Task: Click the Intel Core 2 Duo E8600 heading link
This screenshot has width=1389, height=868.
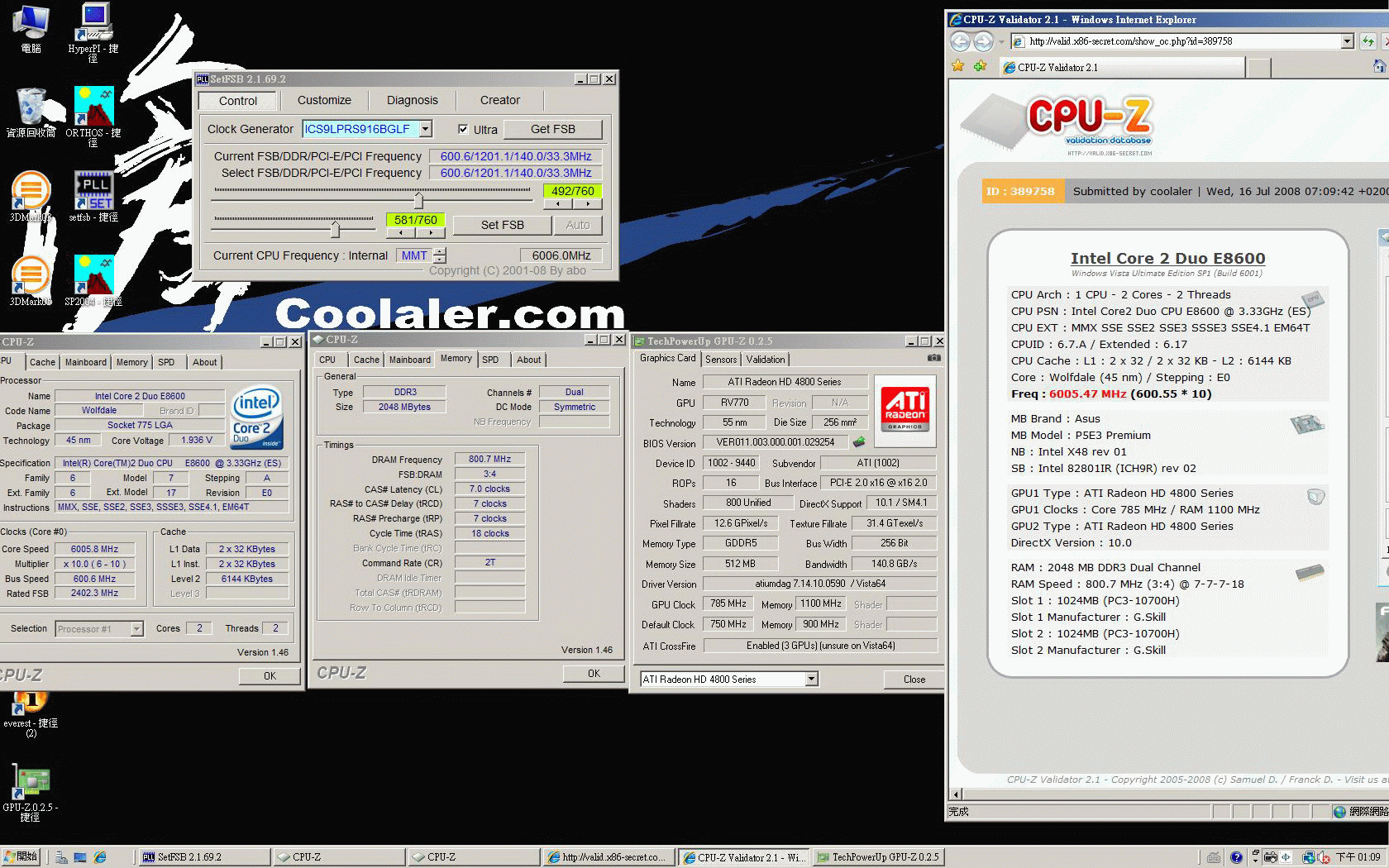Action: 1167,258
